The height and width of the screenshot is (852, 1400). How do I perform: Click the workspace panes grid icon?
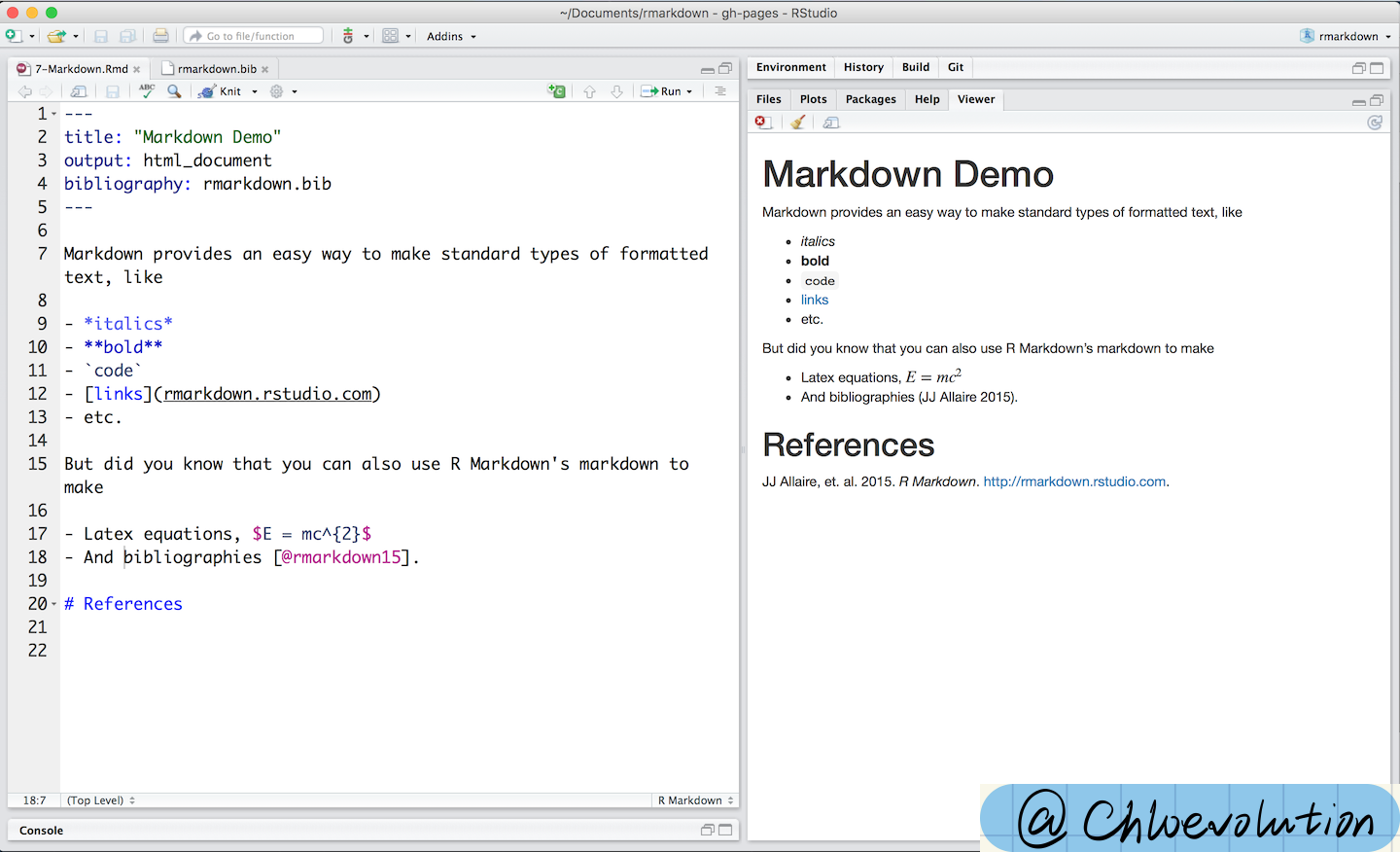[390, 36]
